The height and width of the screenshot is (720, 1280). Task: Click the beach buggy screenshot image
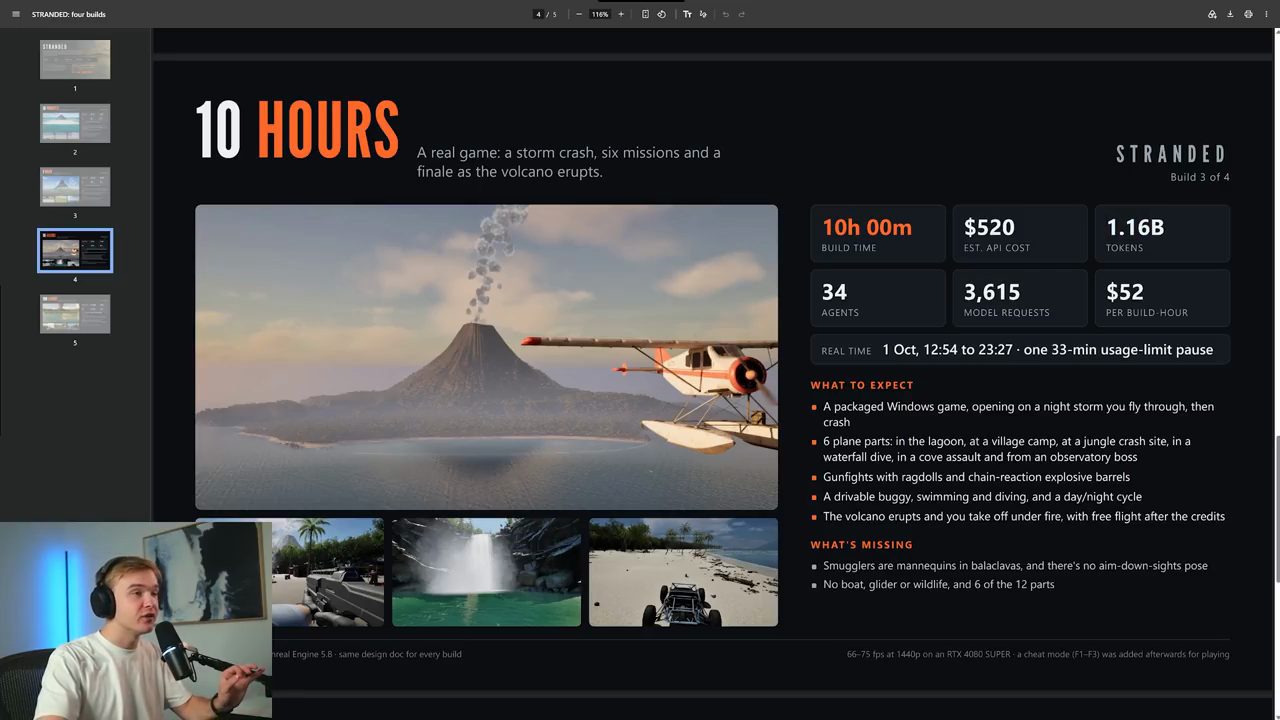coord(683,572)
